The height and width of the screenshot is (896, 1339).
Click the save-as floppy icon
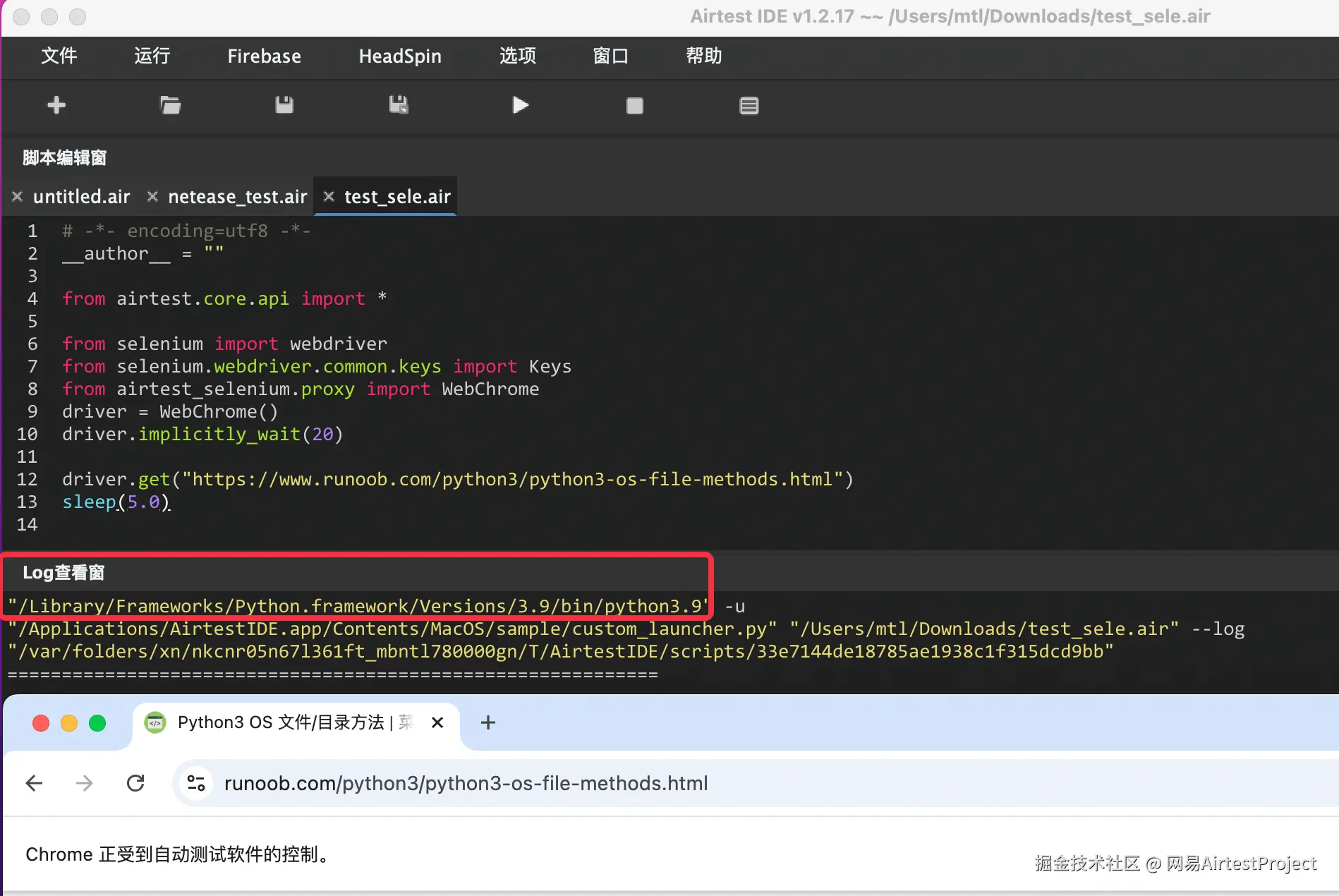[x=399, y=105]
